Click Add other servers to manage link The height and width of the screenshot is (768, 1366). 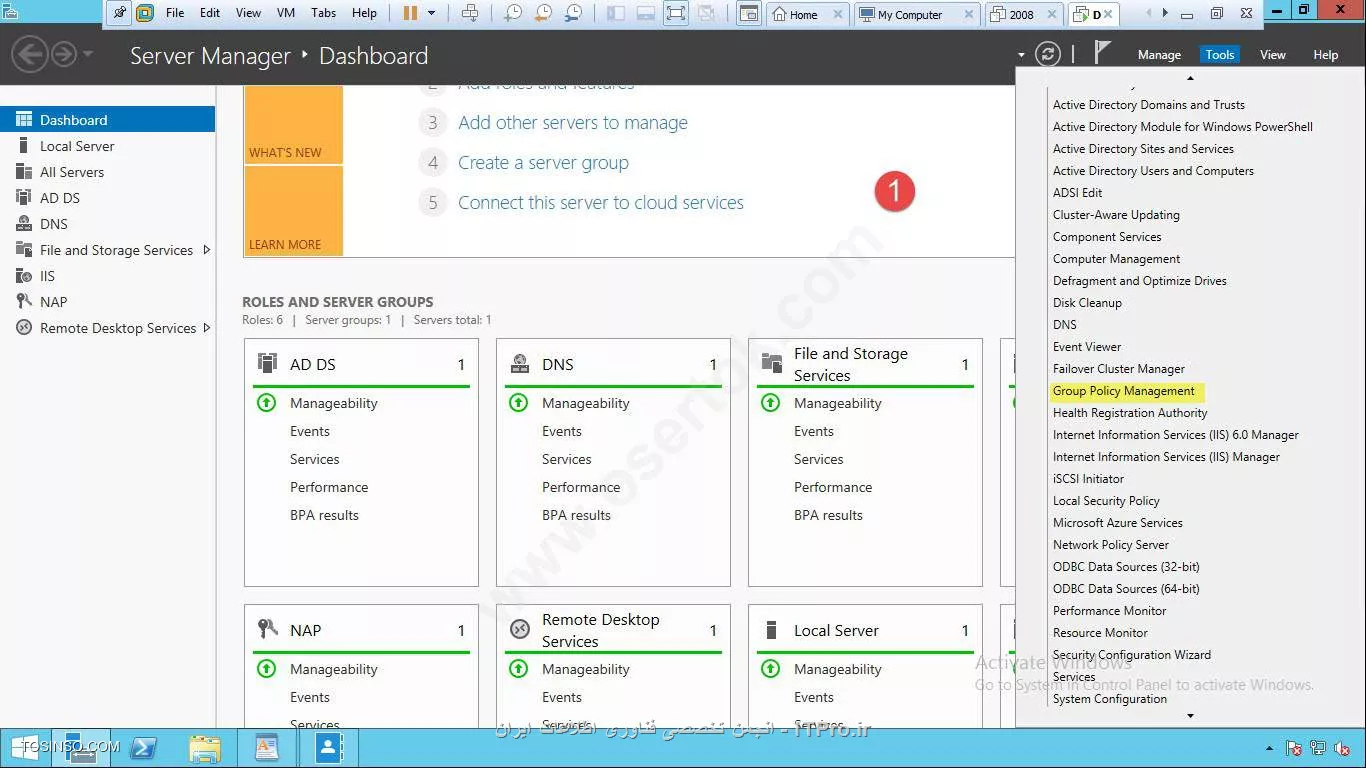[573, 123]
